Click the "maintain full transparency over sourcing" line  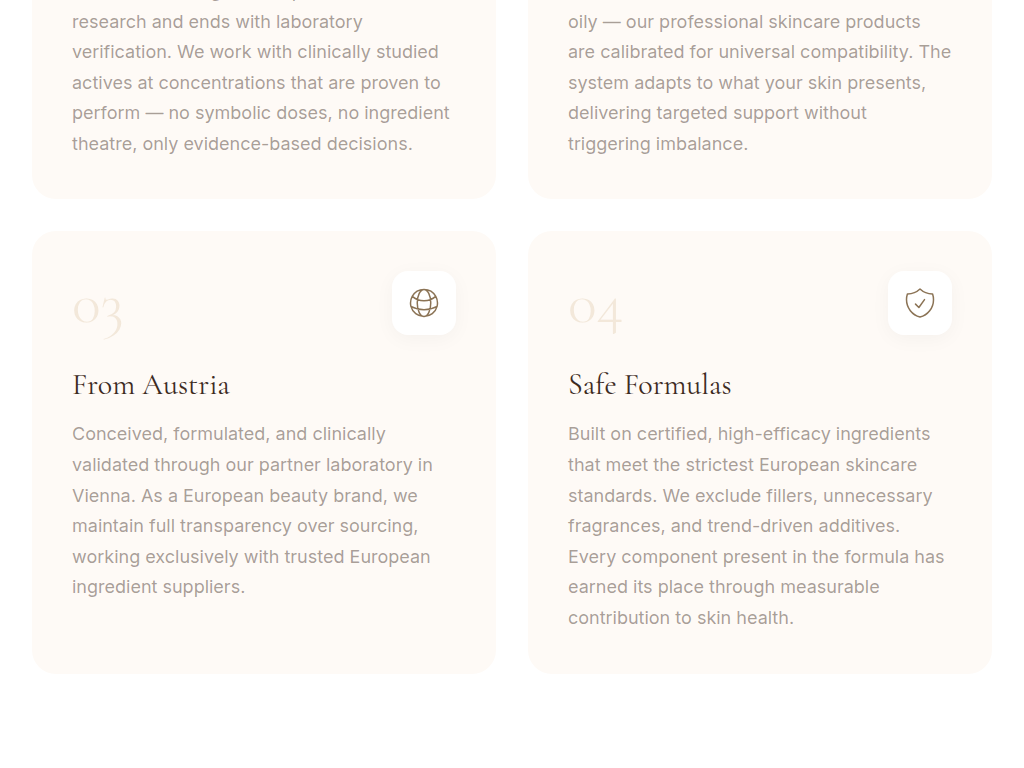[x=245, y=526]
